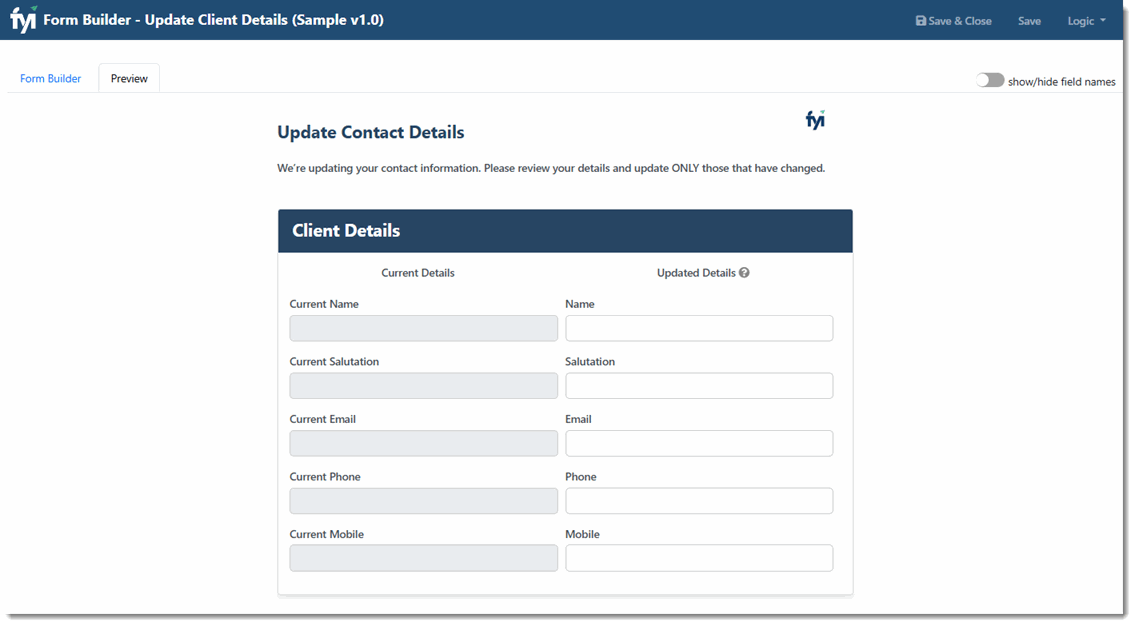Image resolution: width=1135 pixels, height=626 pixels.
Task: Click the 'We're updating your contact information' text
Action: tap(551, 168)
